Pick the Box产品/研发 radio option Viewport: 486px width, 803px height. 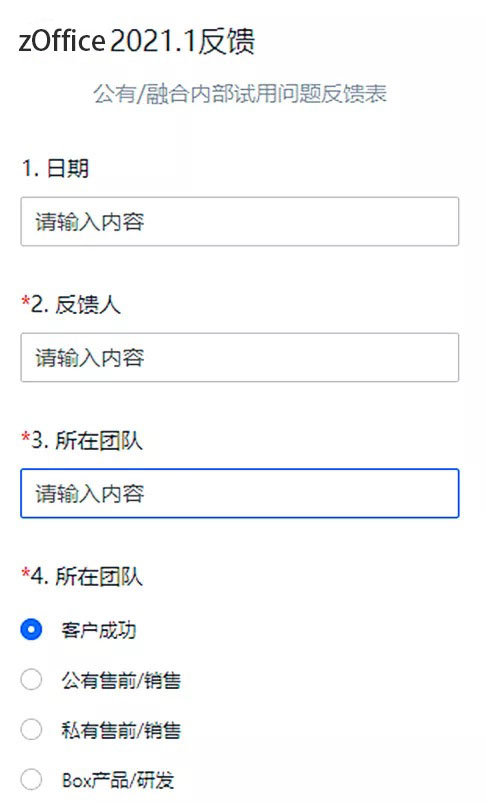click(31, 780)
